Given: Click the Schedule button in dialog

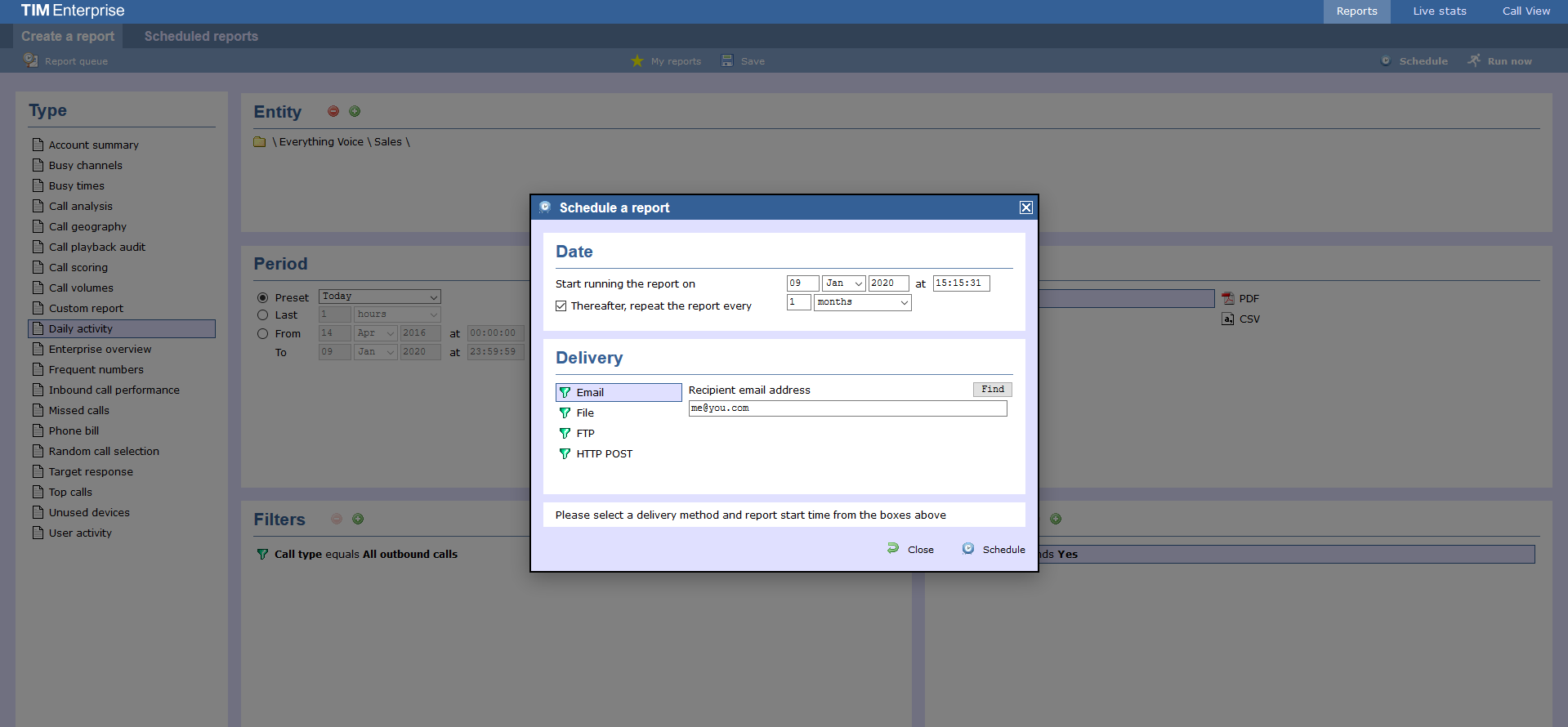Looking at the screenshot, I should [994, 549].
